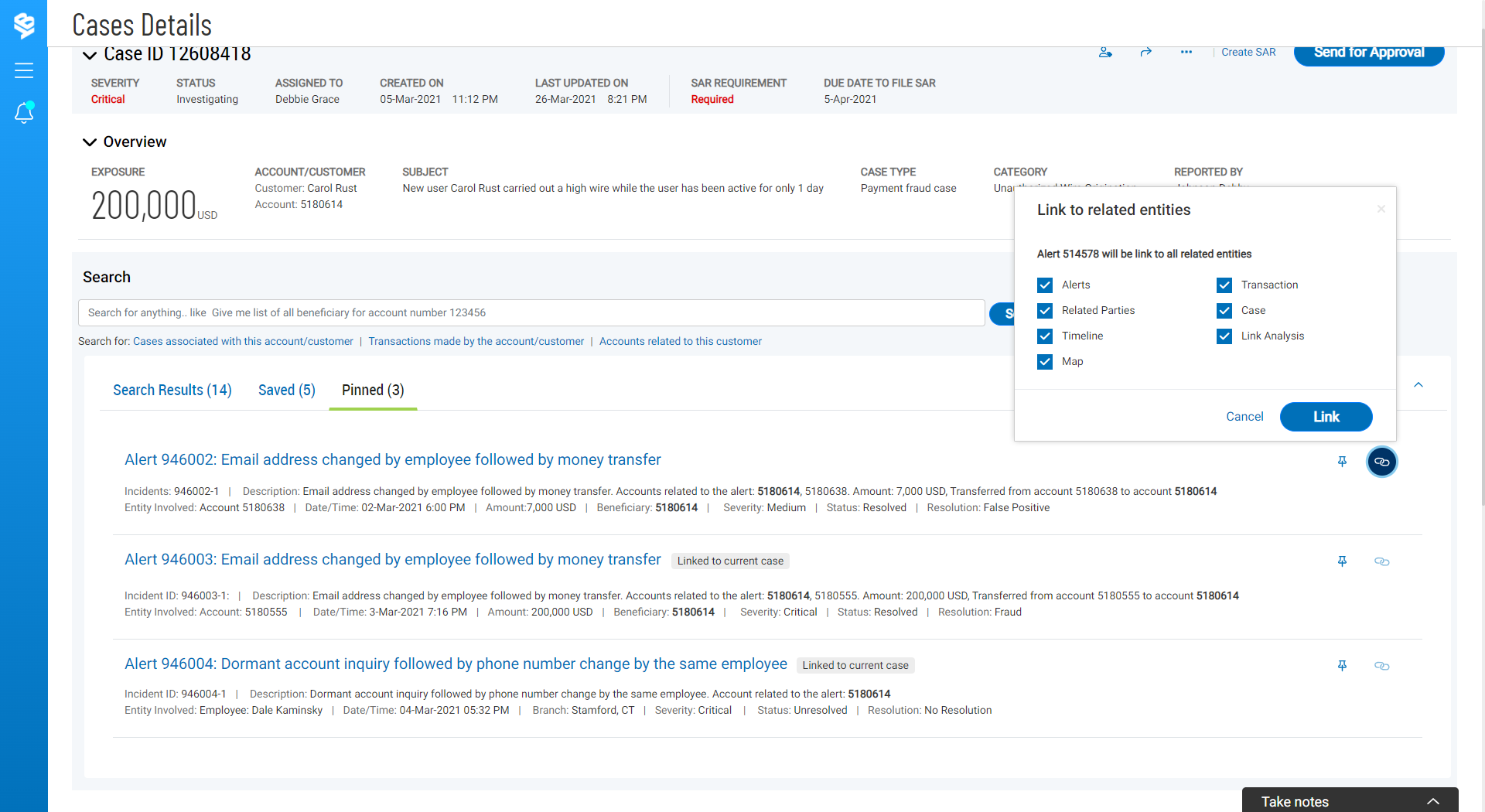
Task: Uncheck the Alerts checkbox
Action: (x=1045, y=285)
